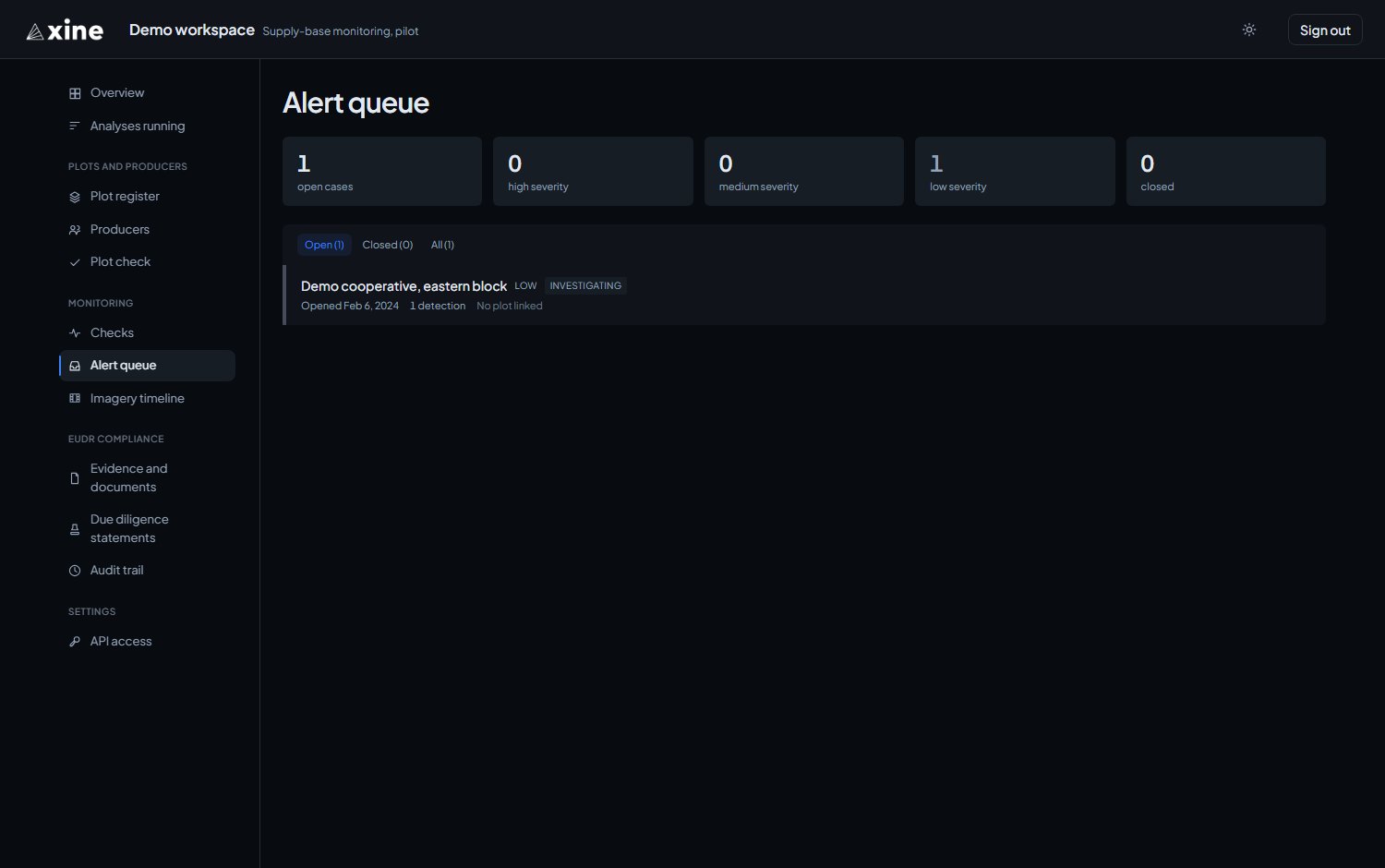Viewport: 1385px width, 868px height.
Task: Click the closed stat card
Action: 1226,172
